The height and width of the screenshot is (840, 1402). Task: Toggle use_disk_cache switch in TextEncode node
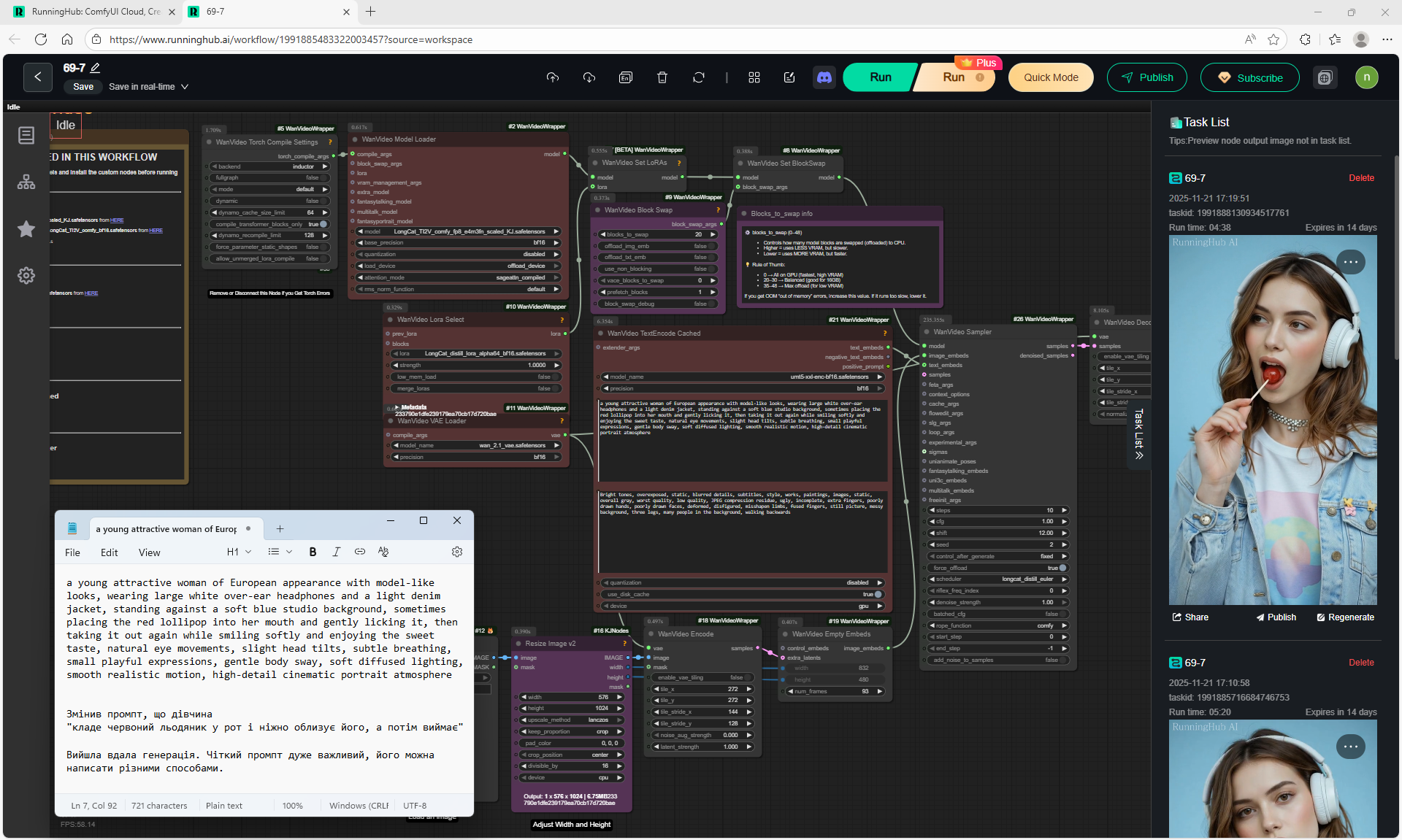878,594
